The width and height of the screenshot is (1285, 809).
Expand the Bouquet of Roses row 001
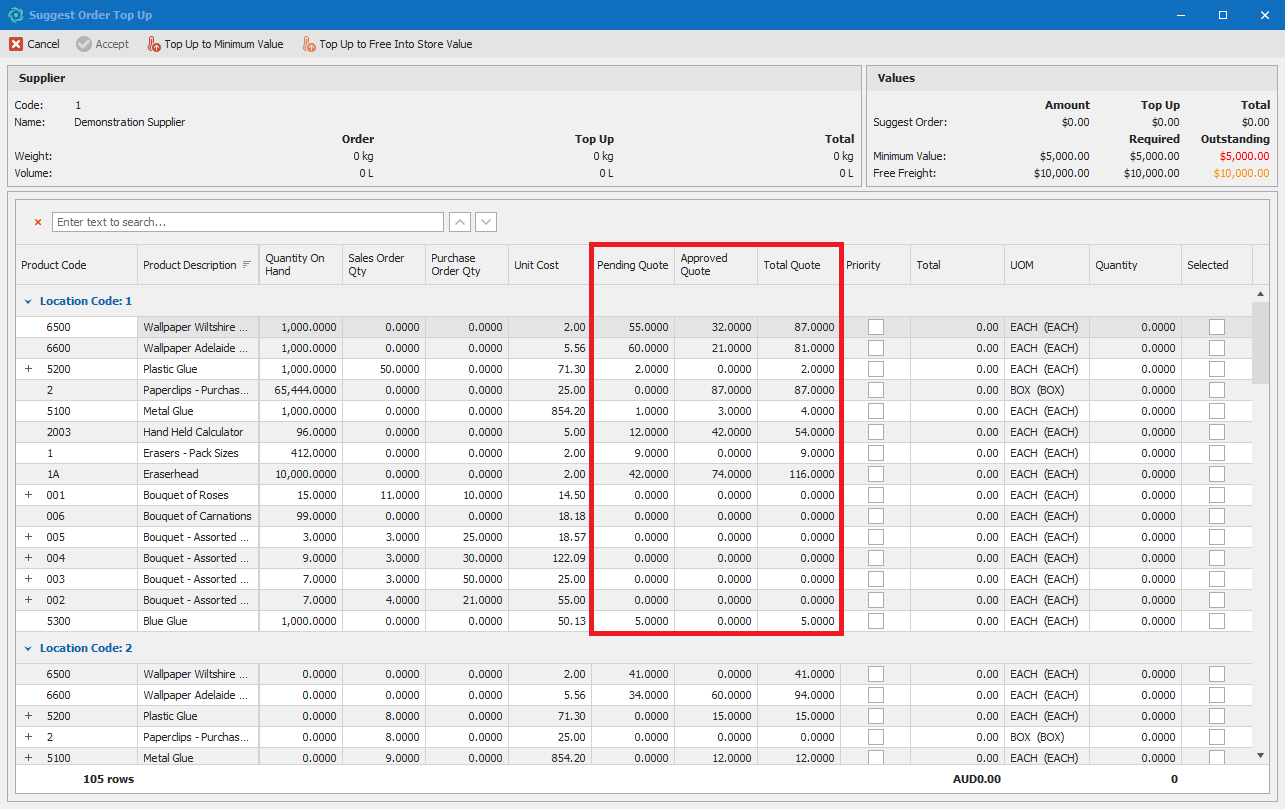28,495
